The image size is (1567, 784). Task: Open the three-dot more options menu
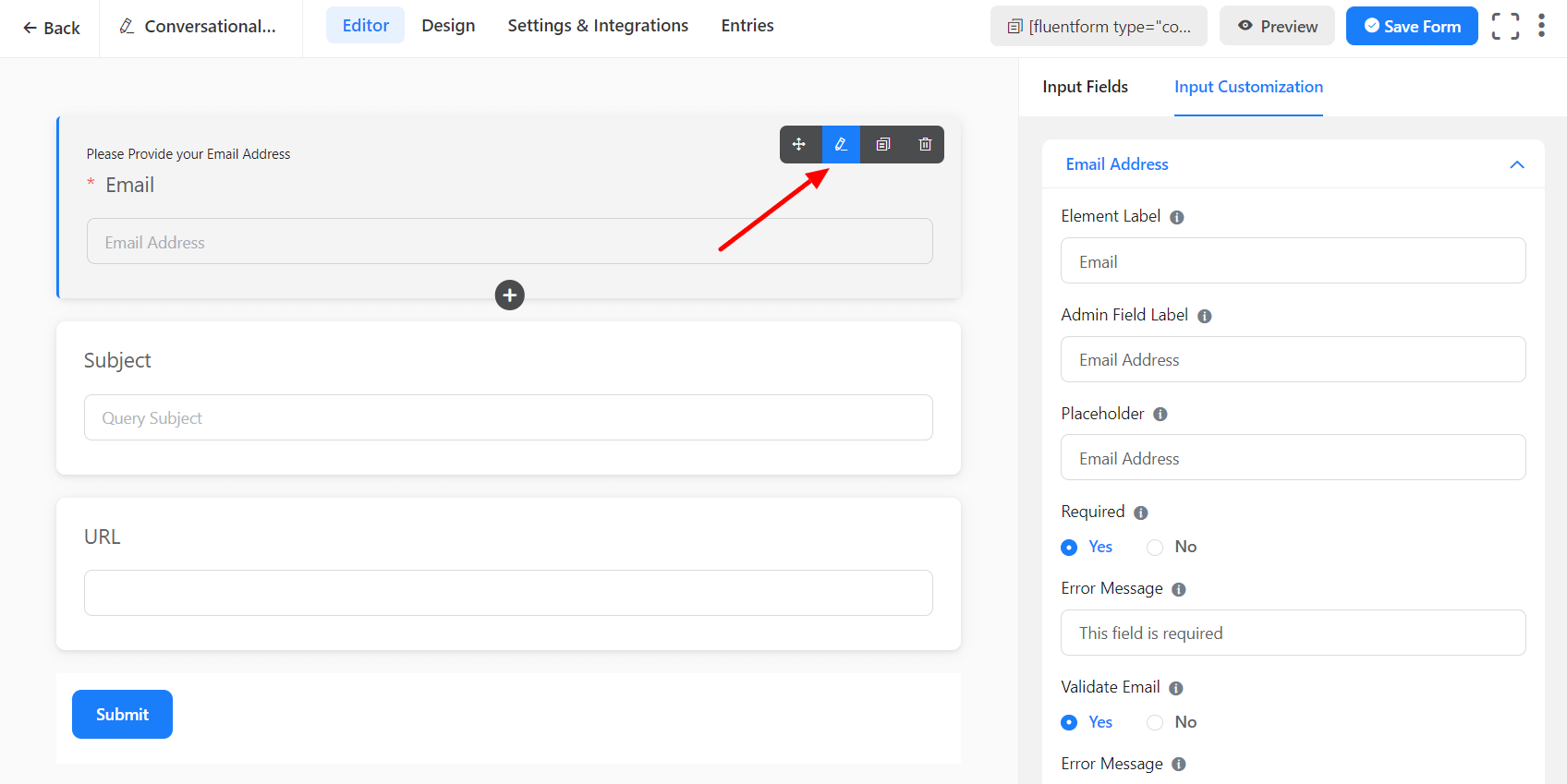point(1541,26)
